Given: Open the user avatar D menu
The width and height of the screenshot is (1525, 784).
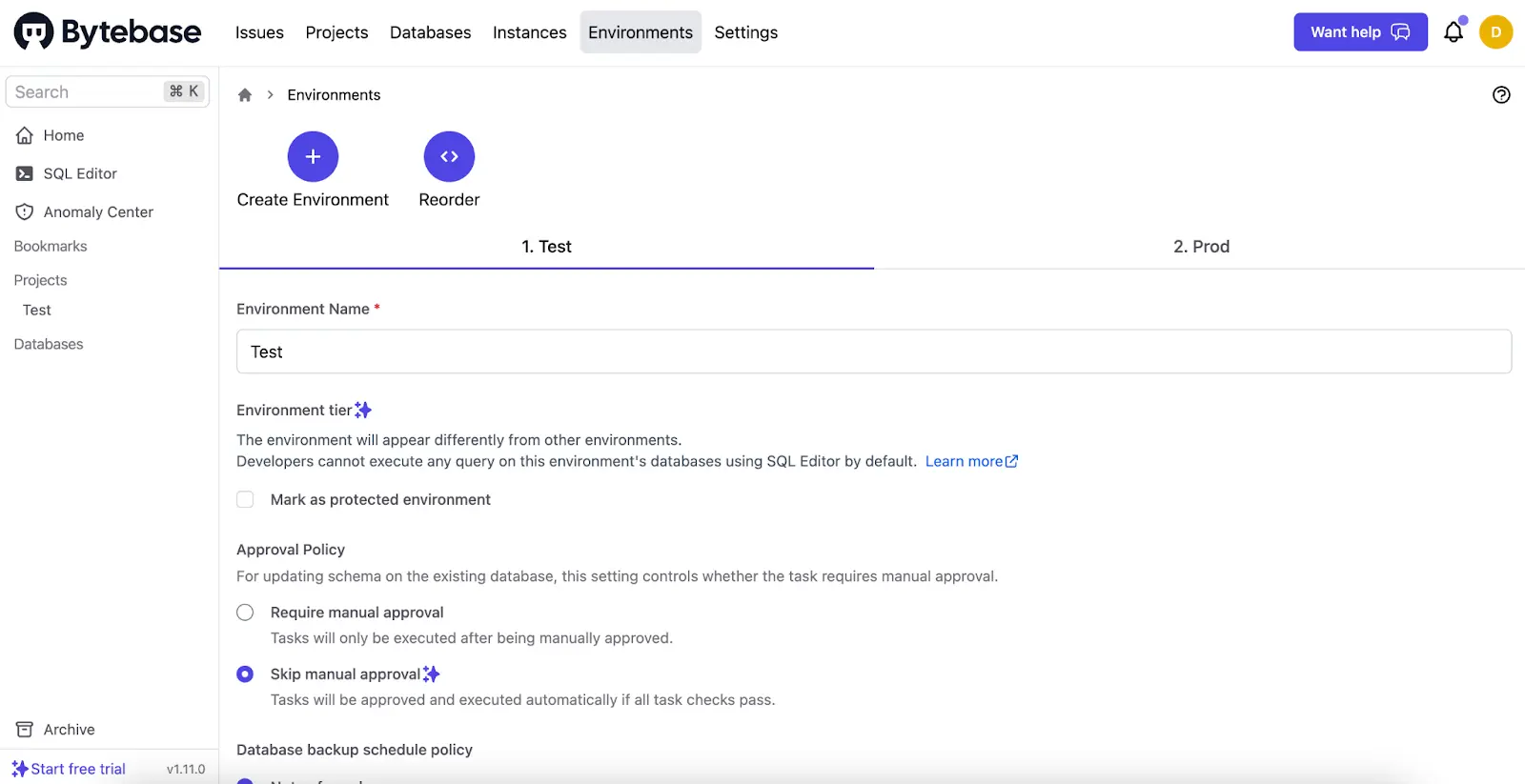Looking at the screenshot, I should (x=1495, y=31).
